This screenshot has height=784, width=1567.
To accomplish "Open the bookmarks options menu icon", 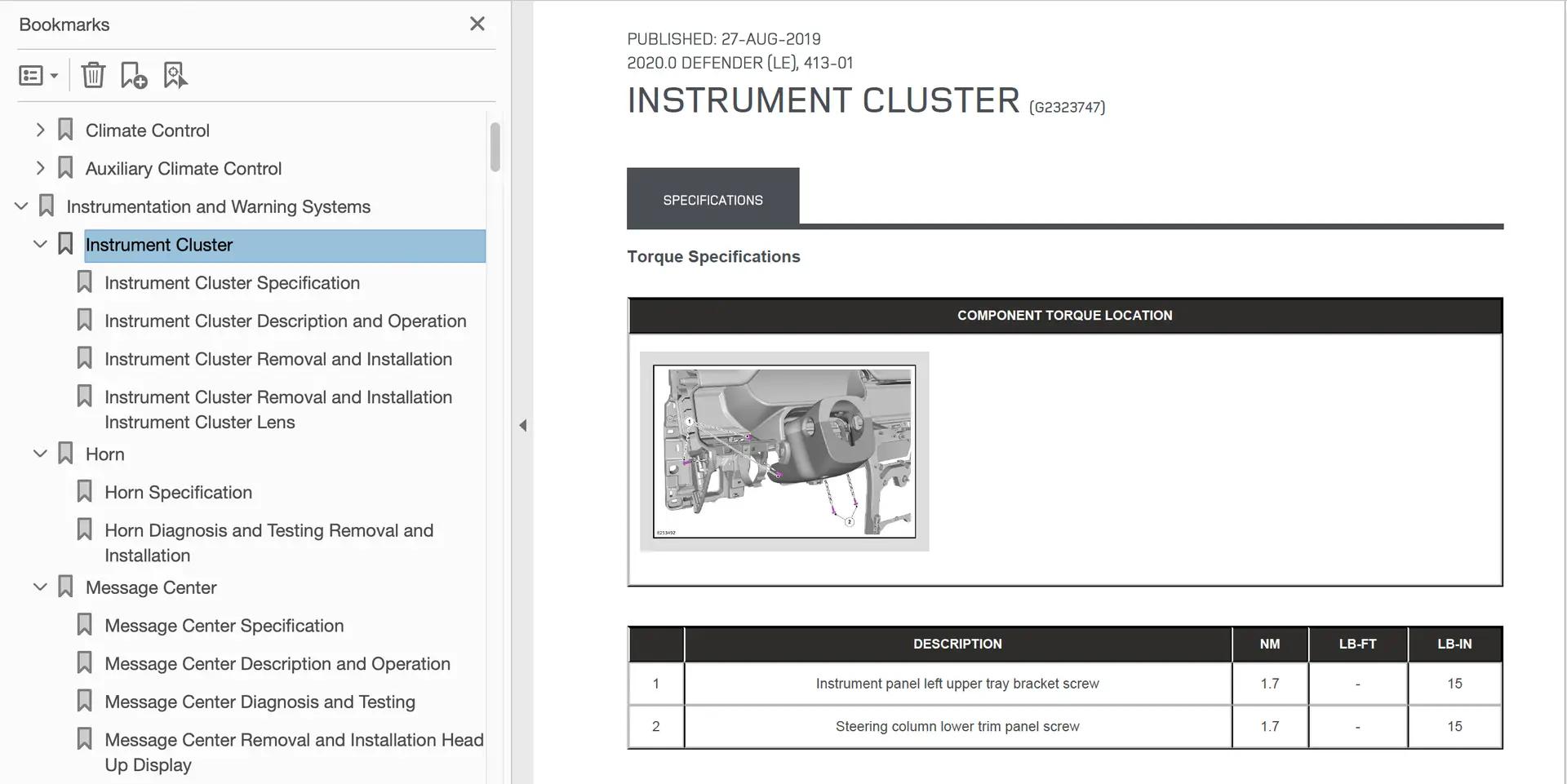I will [x=38, y=76].
